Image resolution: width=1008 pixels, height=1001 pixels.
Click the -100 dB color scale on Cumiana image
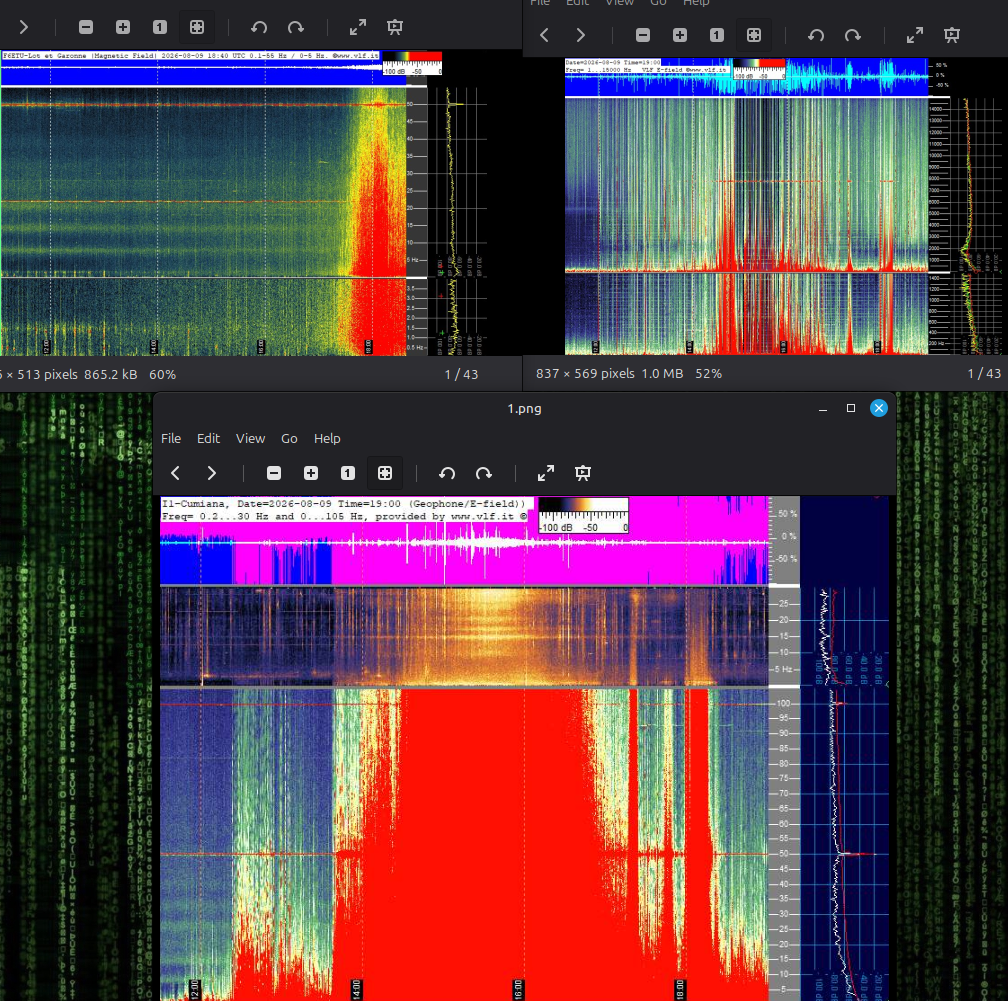[583, 516]
